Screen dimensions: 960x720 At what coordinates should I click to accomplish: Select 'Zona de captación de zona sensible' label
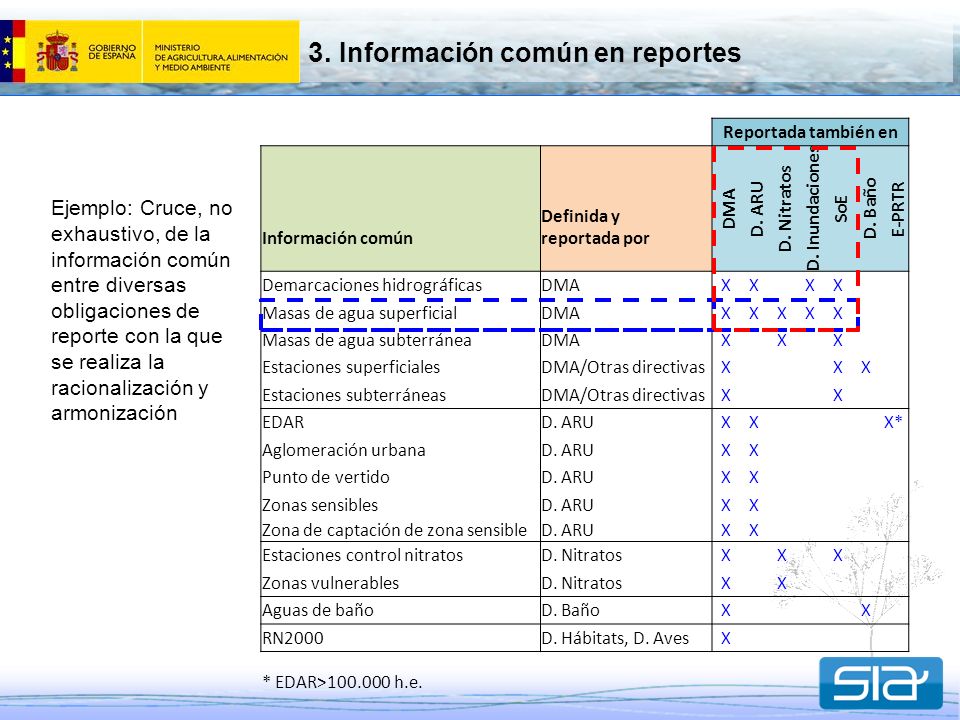point(394,530)
